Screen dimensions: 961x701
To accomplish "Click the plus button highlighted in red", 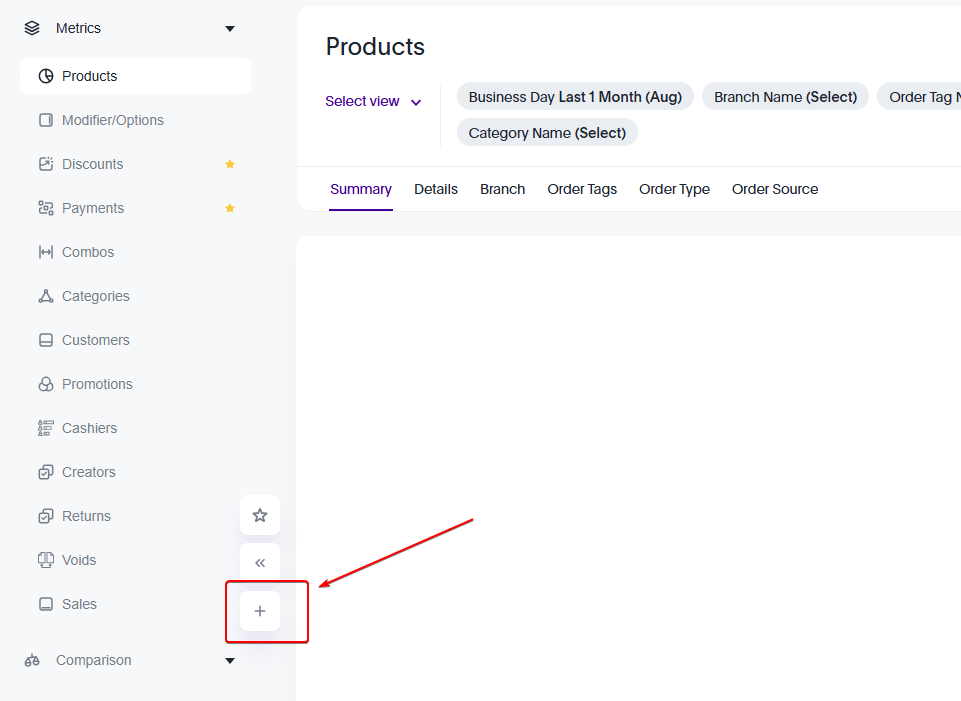I will (x=260, y=610).
